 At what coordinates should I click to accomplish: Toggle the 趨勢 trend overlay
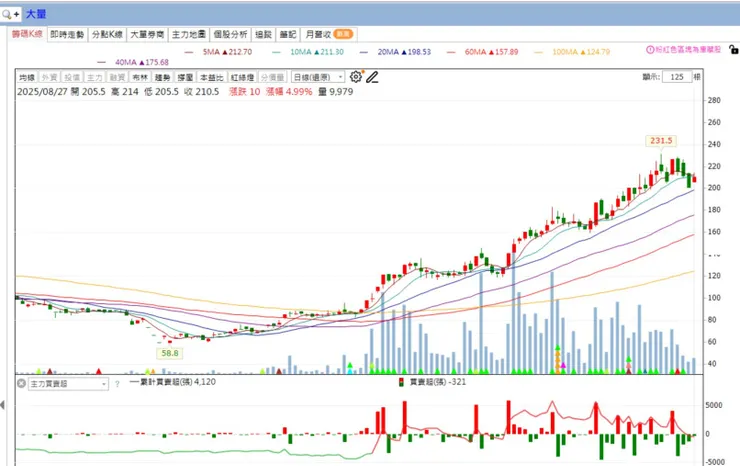[x=163, y=77]
